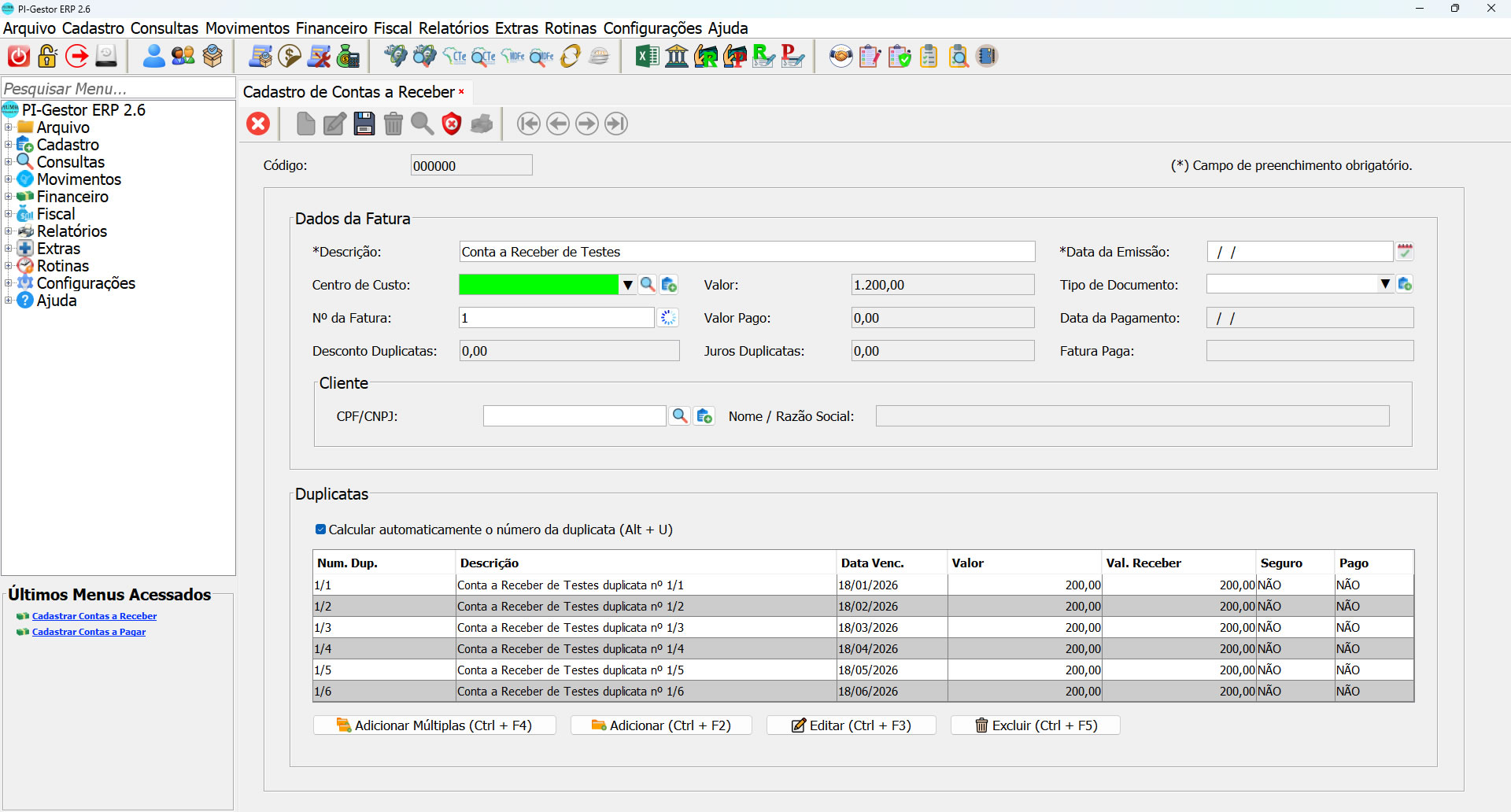Click the magnifier search record icon
This screenshot has height=812, width=1511.
pos(422,124)
